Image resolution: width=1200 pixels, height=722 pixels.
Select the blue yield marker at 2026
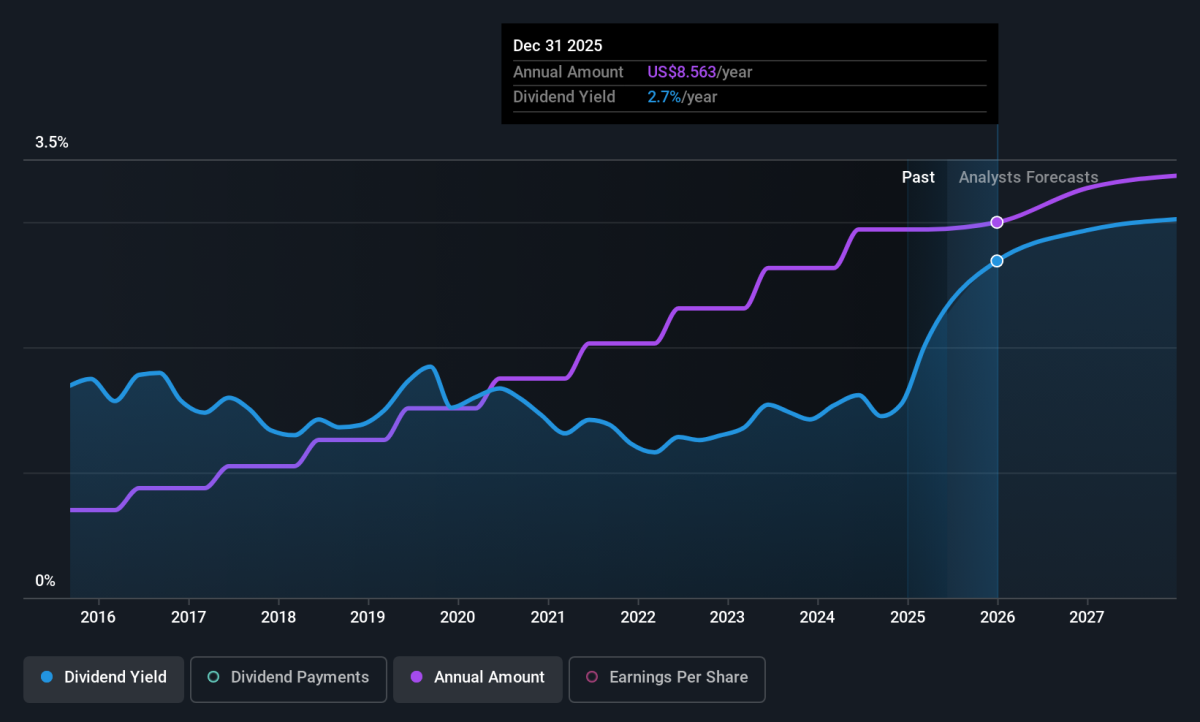click(x=997, y=261)
